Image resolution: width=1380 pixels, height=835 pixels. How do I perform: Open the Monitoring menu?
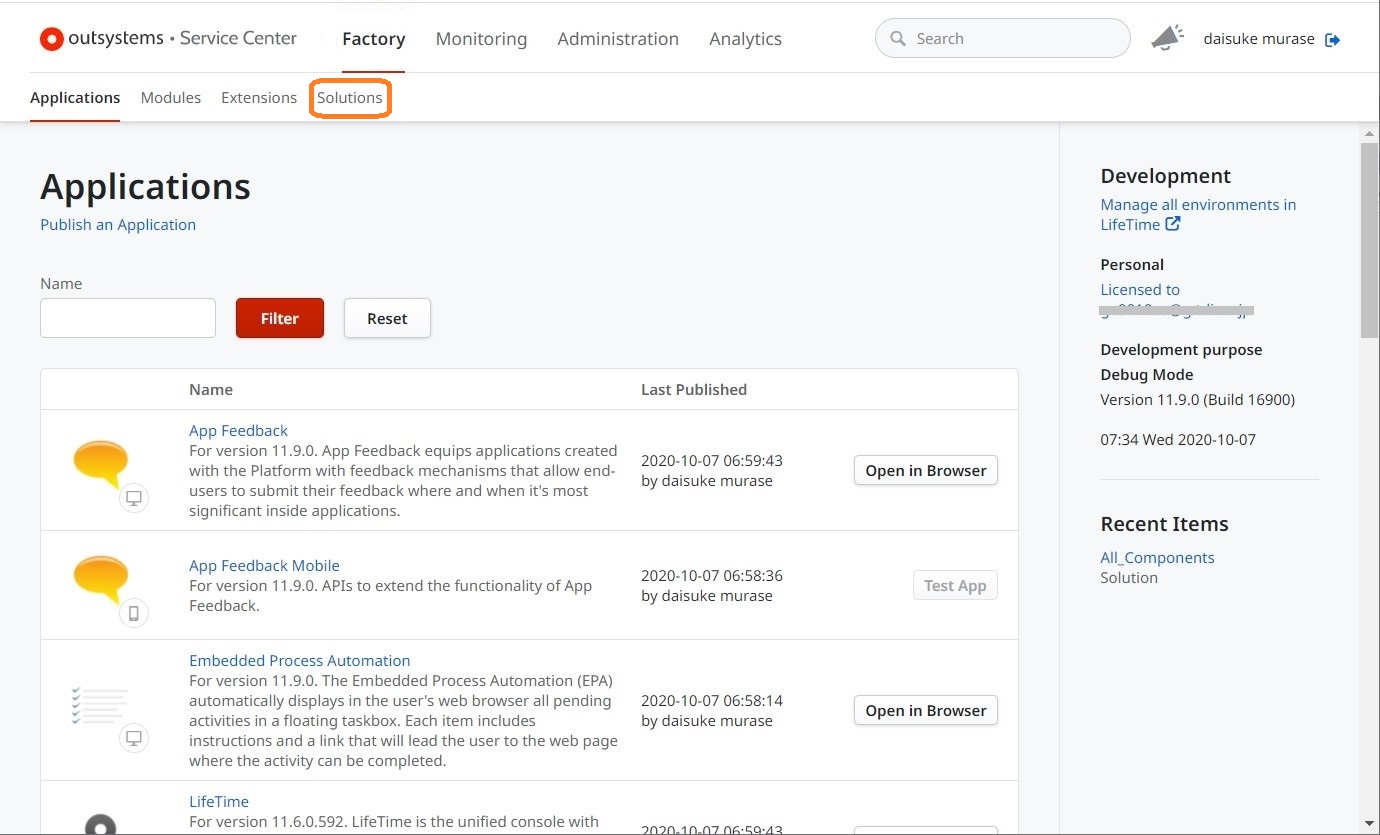[x=481, y=39]
